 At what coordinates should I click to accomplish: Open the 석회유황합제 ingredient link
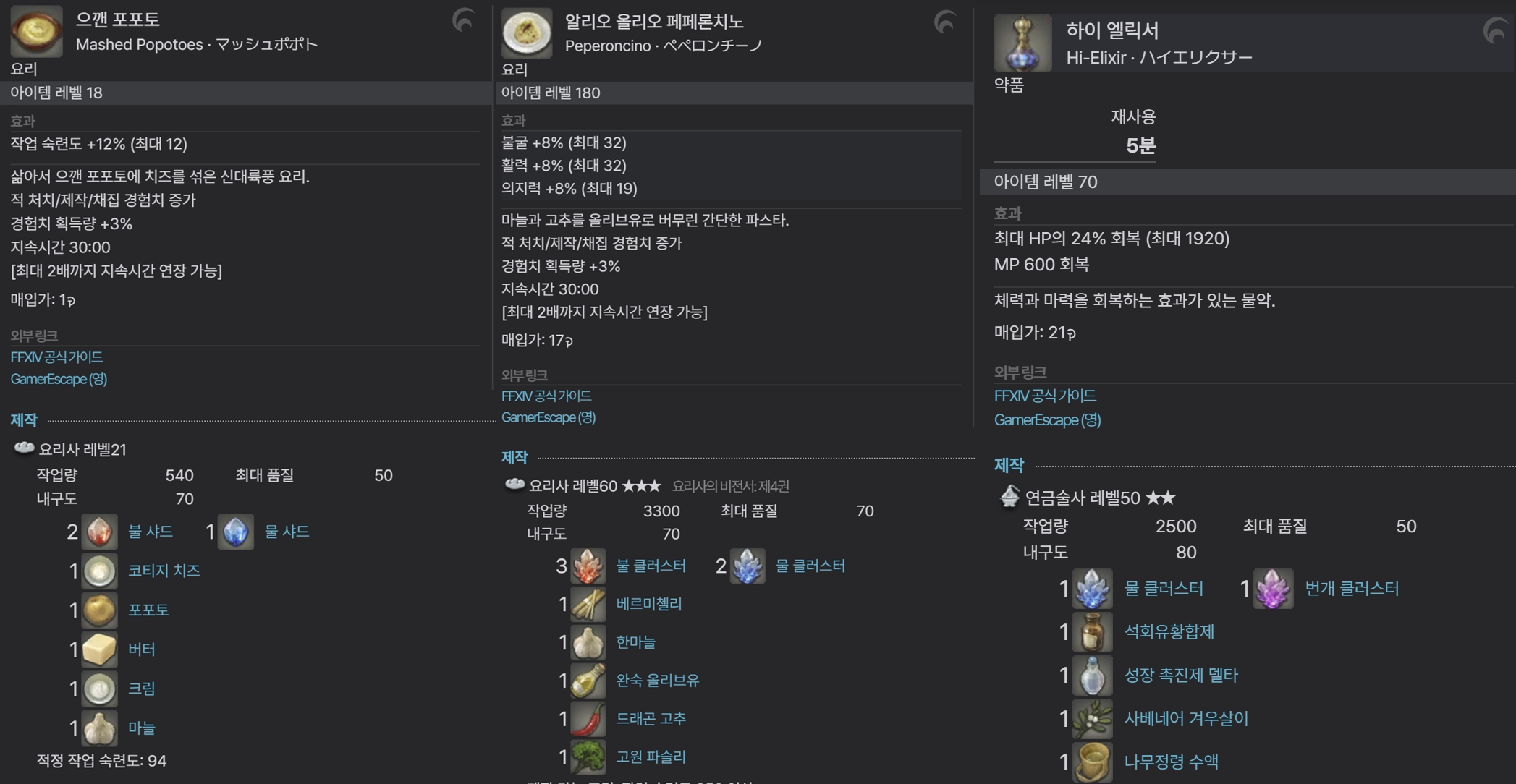pos(1169,631)
